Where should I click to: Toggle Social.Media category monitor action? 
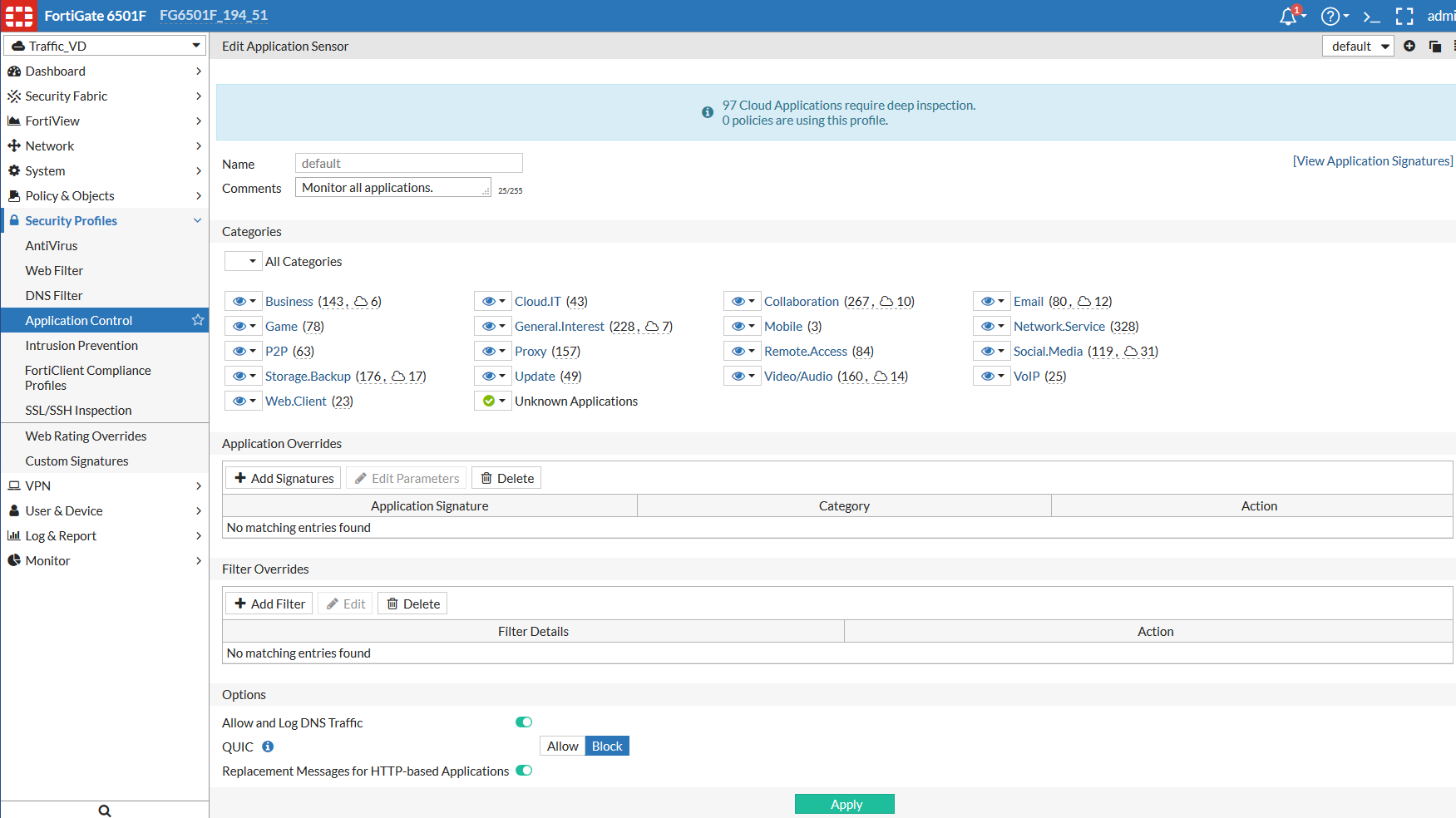992,351
